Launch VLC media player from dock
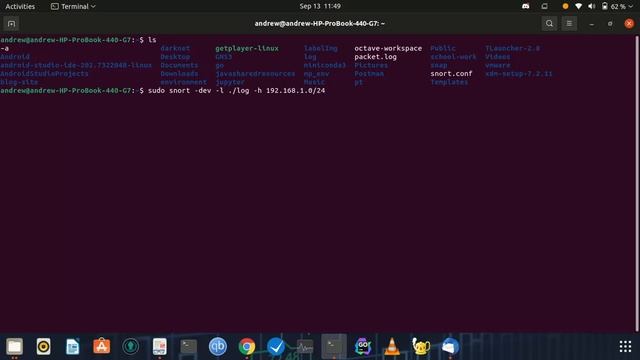Screen dimensions: 640x360 392,347
